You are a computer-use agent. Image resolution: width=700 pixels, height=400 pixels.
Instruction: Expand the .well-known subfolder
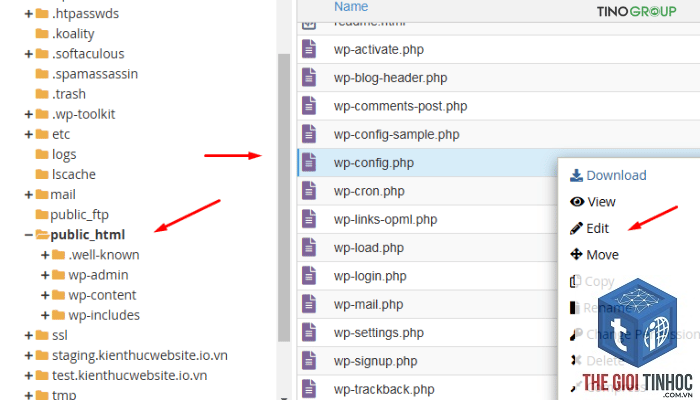point(45,255)
